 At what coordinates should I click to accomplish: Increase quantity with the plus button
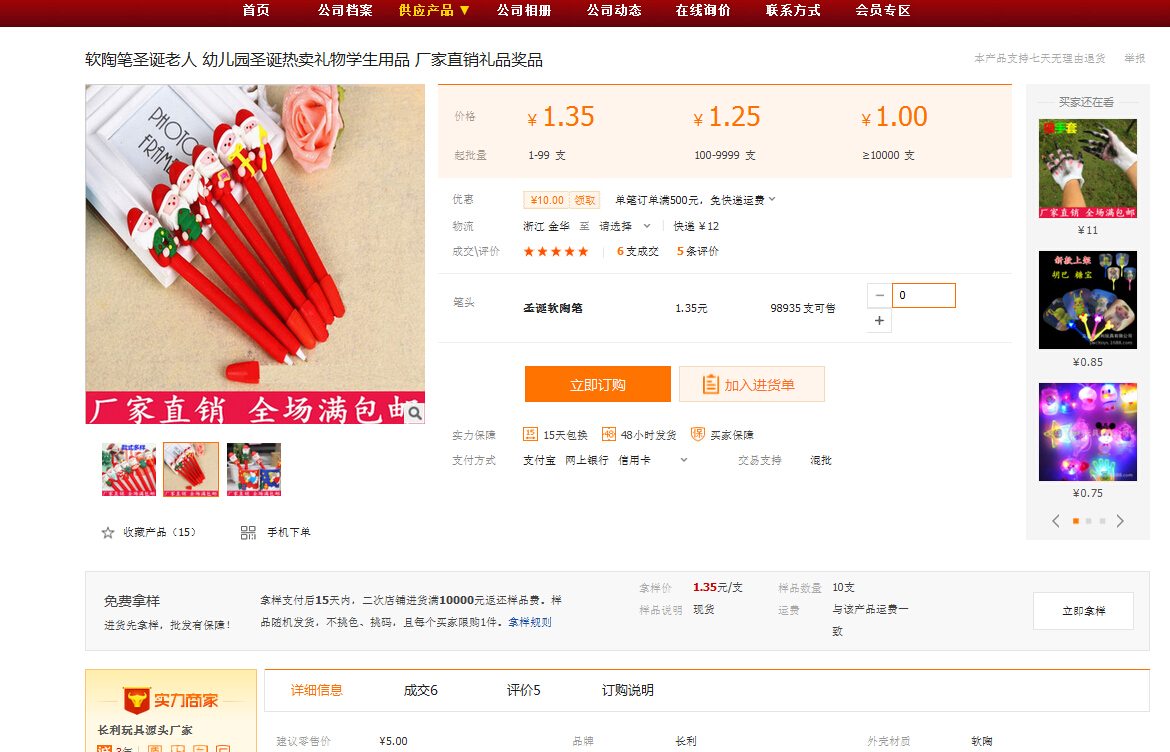pyautogui.click(x=879, y=321)
